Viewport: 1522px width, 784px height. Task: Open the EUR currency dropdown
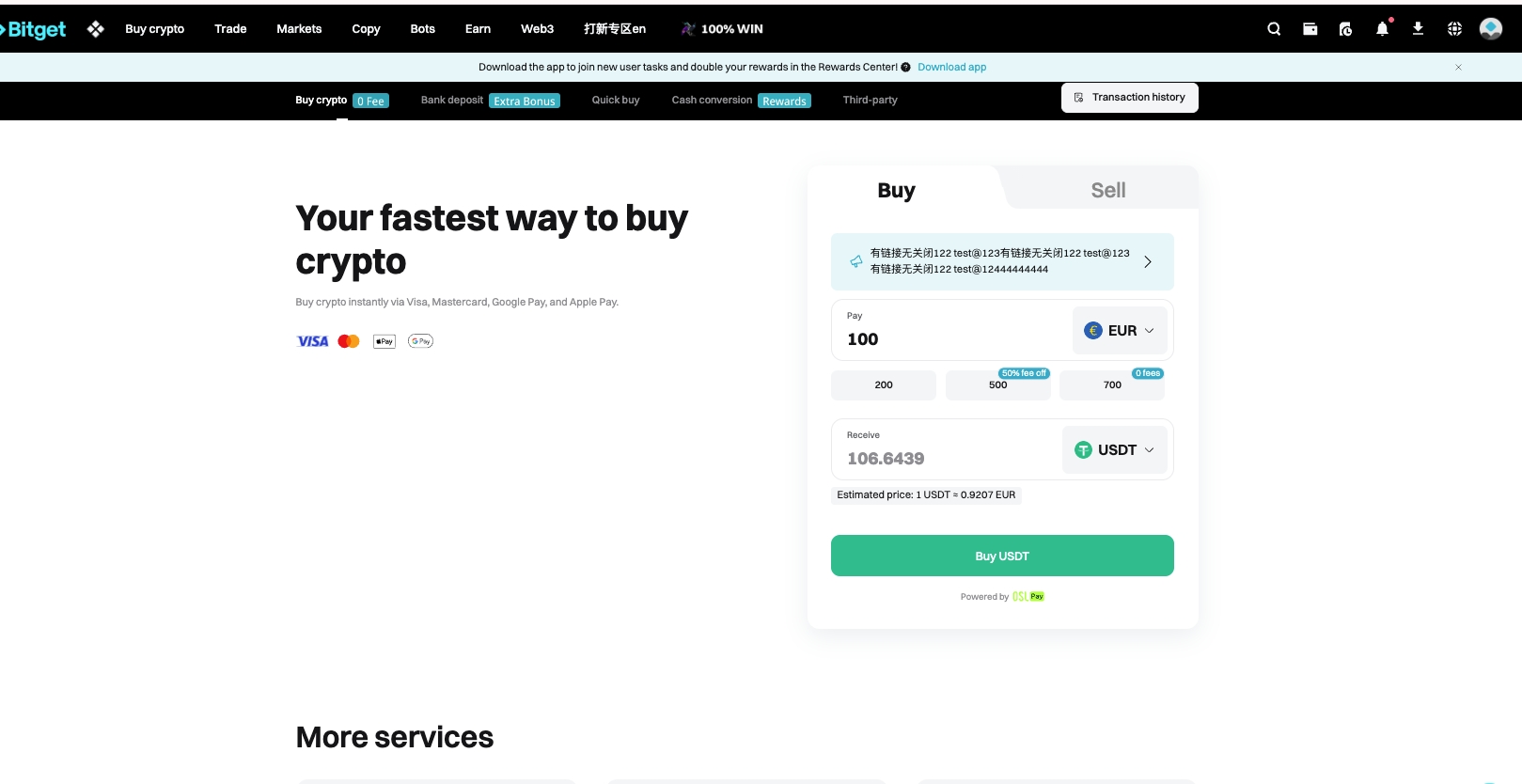click(x=1119, y=331)
